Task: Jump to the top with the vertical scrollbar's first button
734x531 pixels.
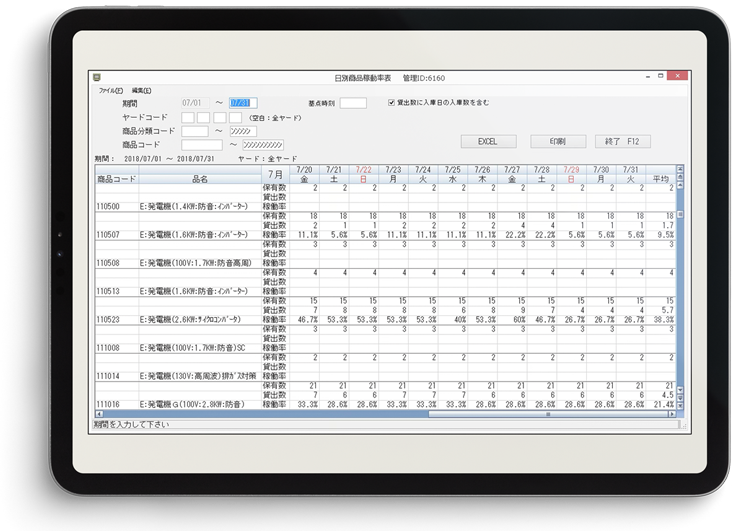Action: 680,169
